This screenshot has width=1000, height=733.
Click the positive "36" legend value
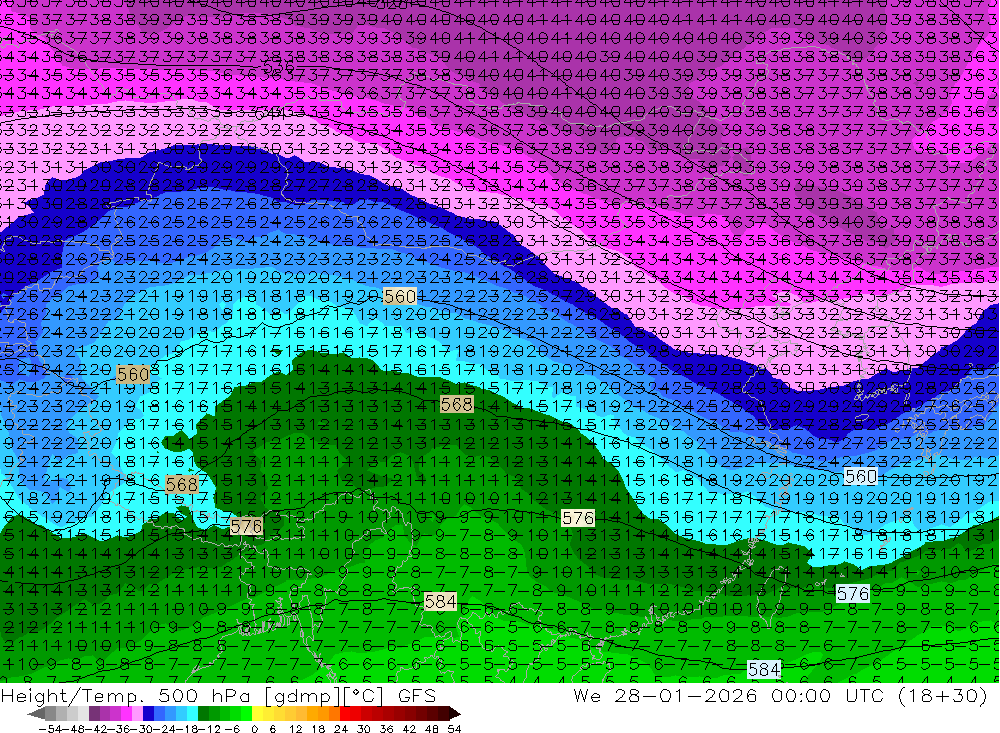[x=386, y=729]
